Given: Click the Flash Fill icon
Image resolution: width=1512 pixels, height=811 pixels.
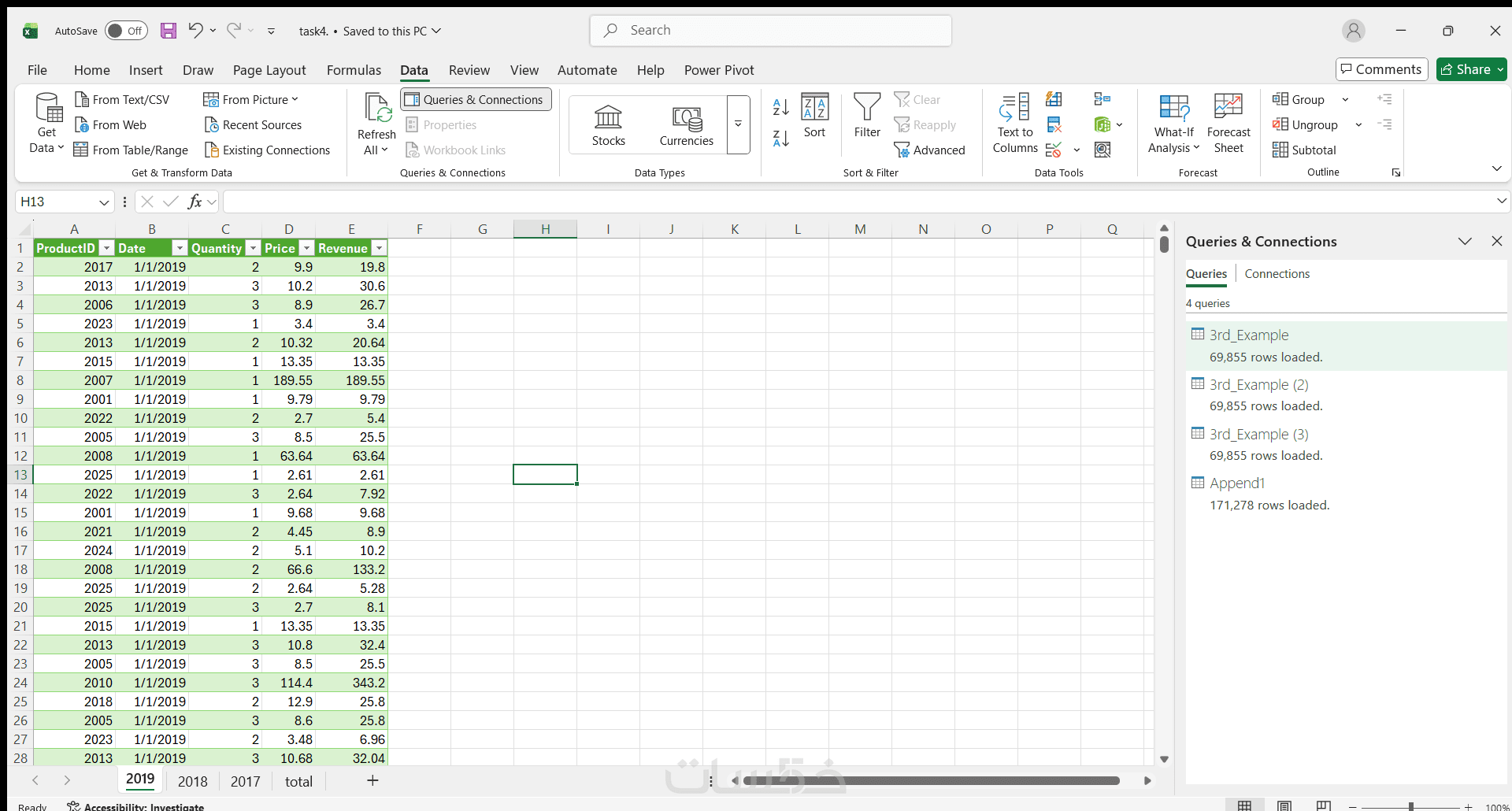Looking at the screenshot, I should point(1054,99).
